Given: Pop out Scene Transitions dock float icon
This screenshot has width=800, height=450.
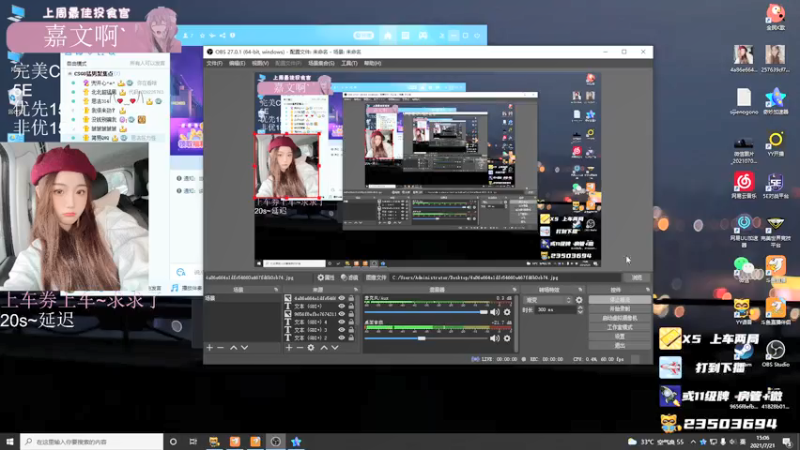Looking at the screenshot, I should [580, 289].
